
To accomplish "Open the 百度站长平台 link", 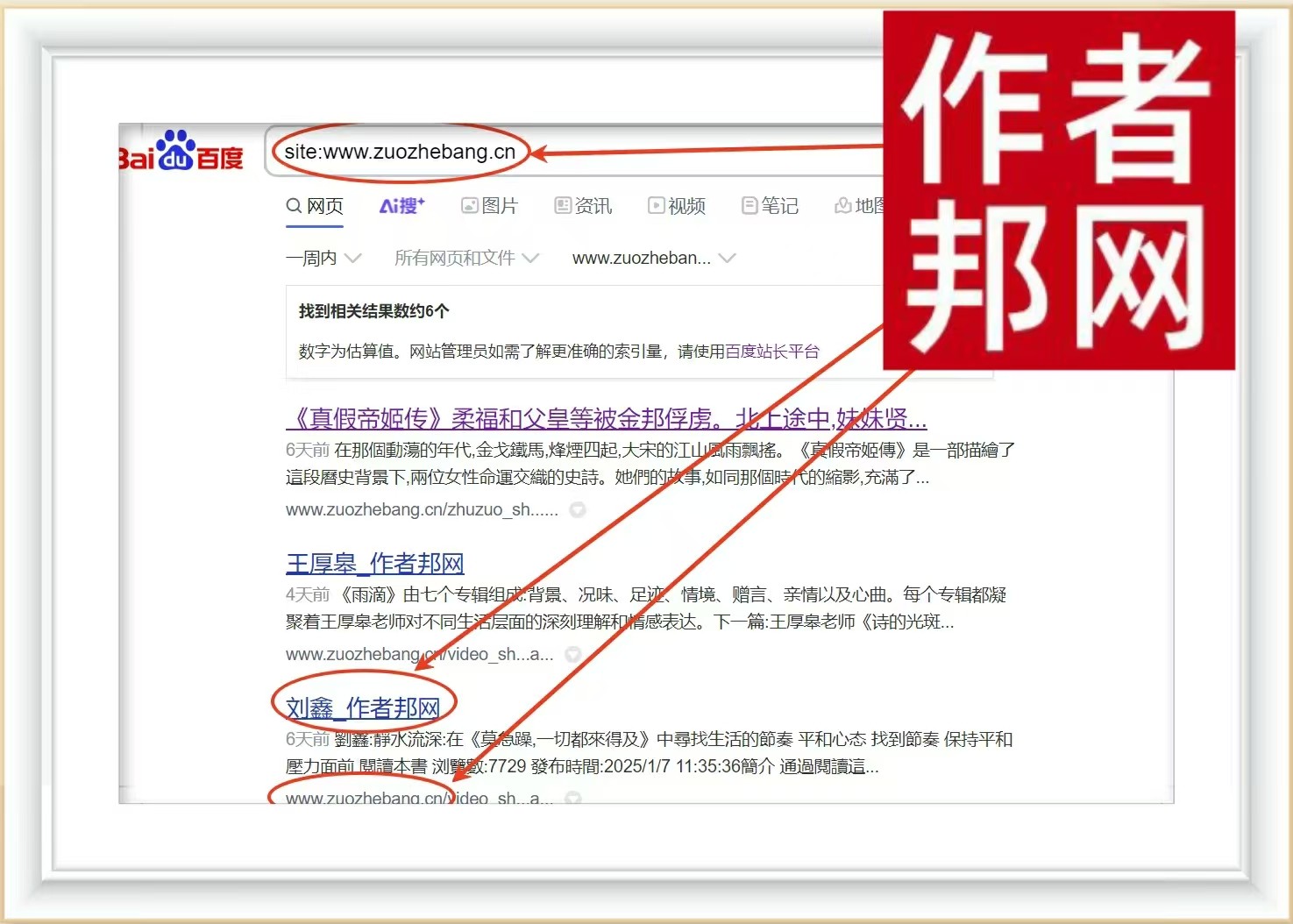I will (x=771, y=352).
